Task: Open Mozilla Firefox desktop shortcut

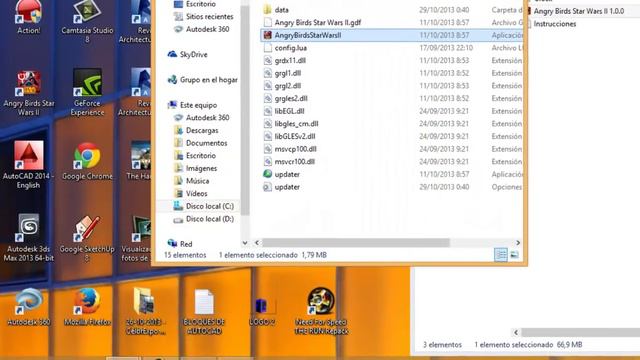Action: pos(87,307)
